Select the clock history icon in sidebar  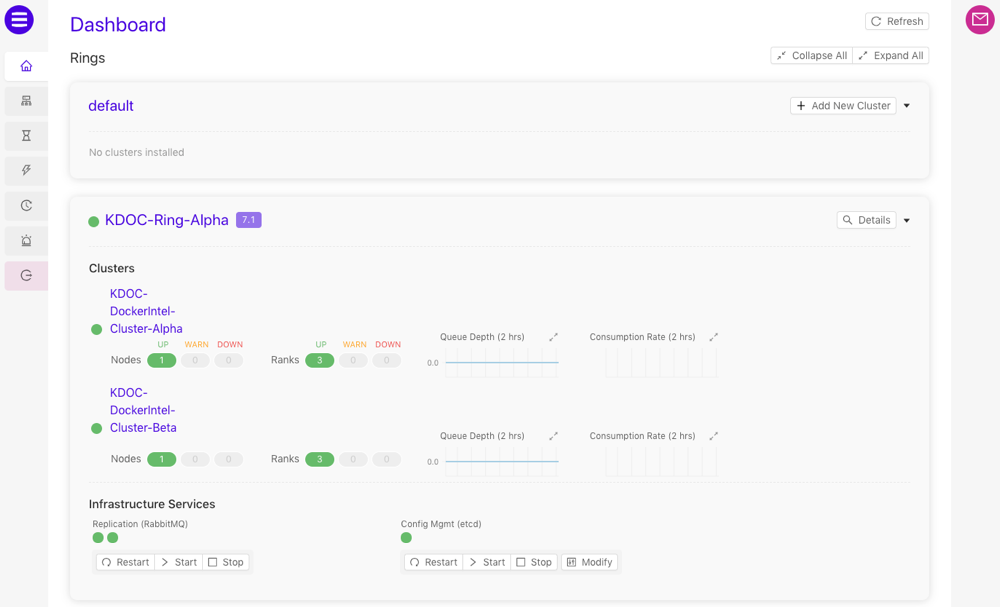click(x=25, y=205)
